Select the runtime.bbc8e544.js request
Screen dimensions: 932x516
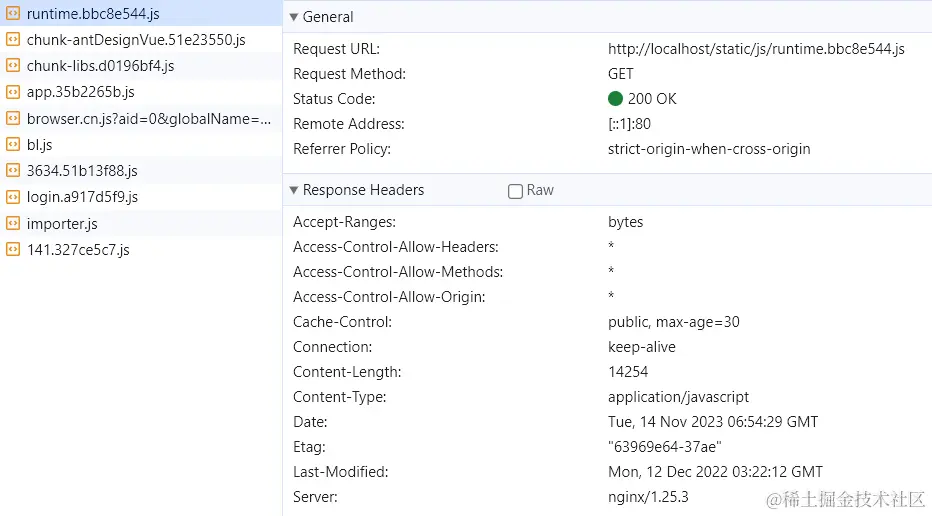point(141,13)
